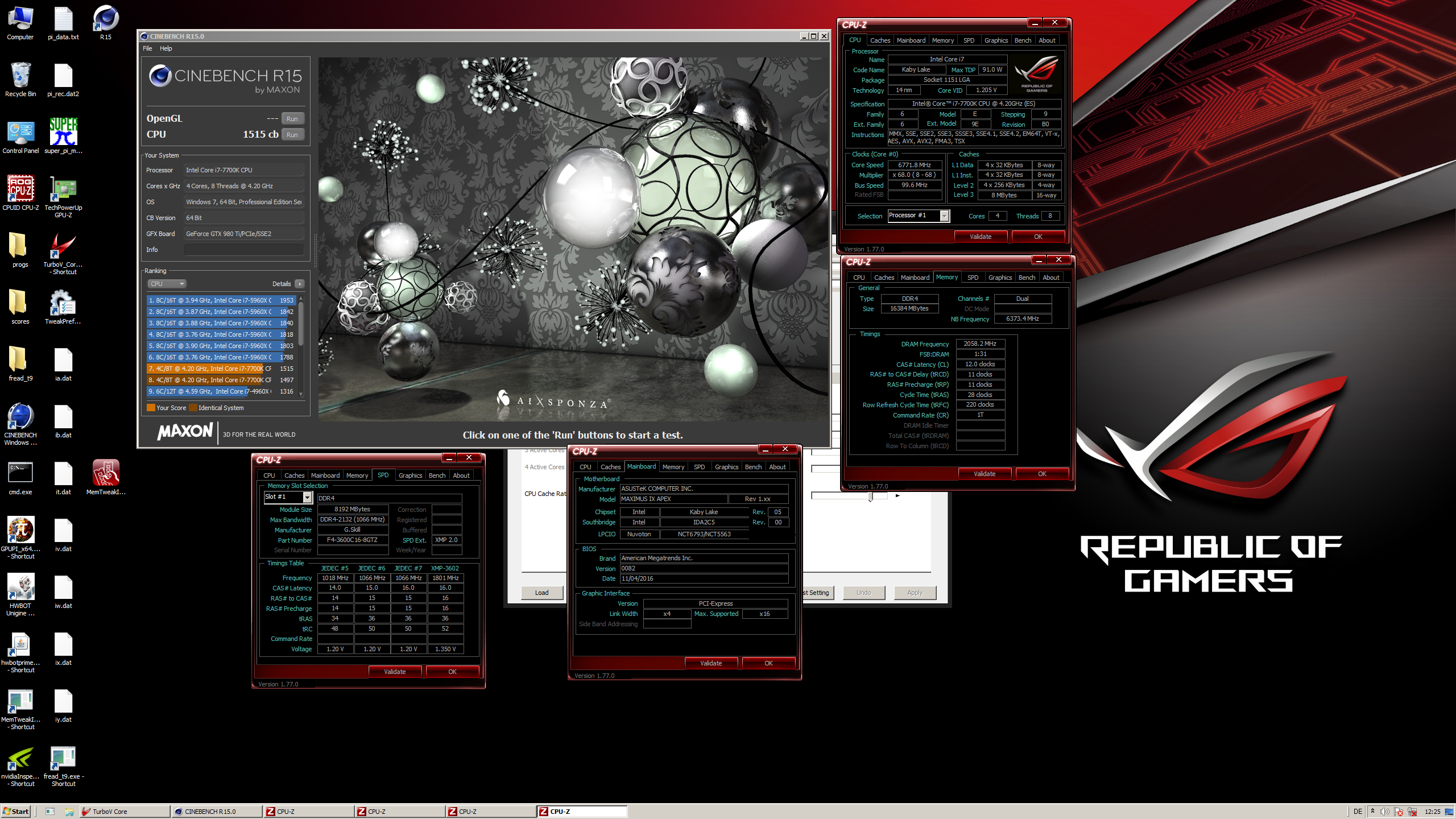Click the Start button on taskbar
1456x819 pixels.
coord(15,812)
